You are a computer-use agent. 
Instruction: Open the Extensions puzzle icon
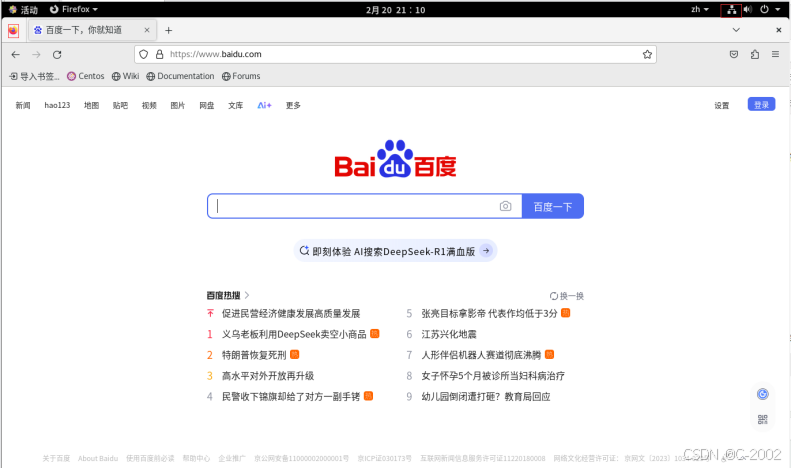pos(755,55)
